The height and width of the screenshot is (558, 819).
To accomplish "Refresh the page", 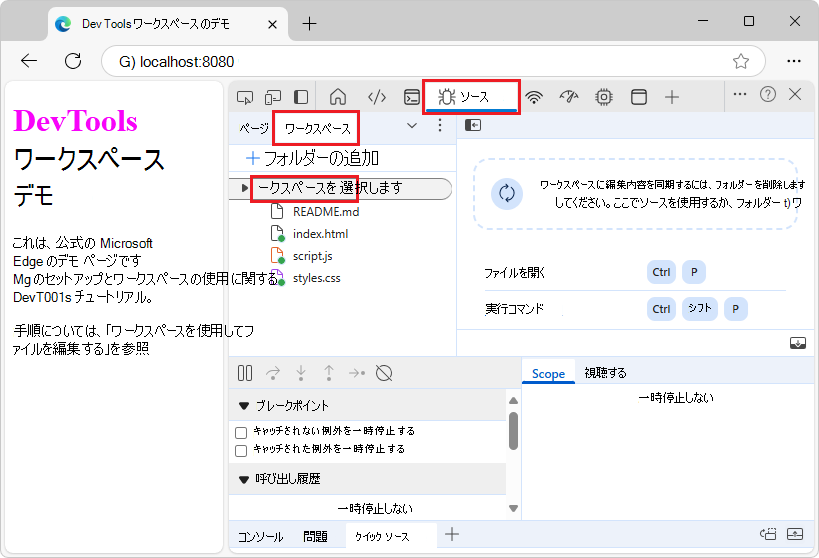I will (x=73, y=61).
